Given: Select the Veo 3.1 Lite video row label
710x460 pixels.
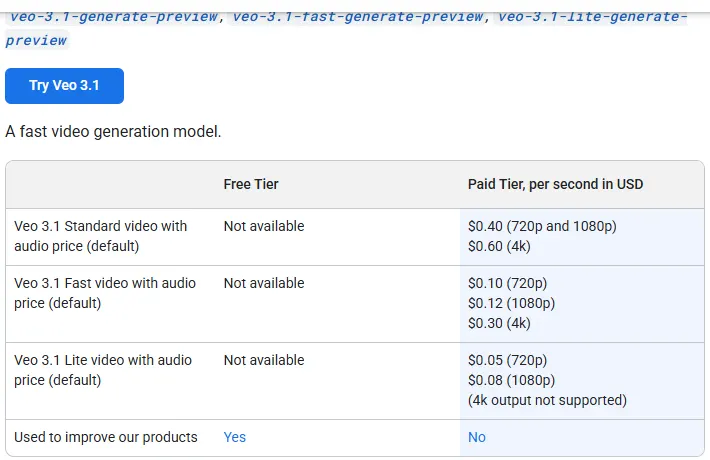Looking at the screenshot, I should coord(103,370).
